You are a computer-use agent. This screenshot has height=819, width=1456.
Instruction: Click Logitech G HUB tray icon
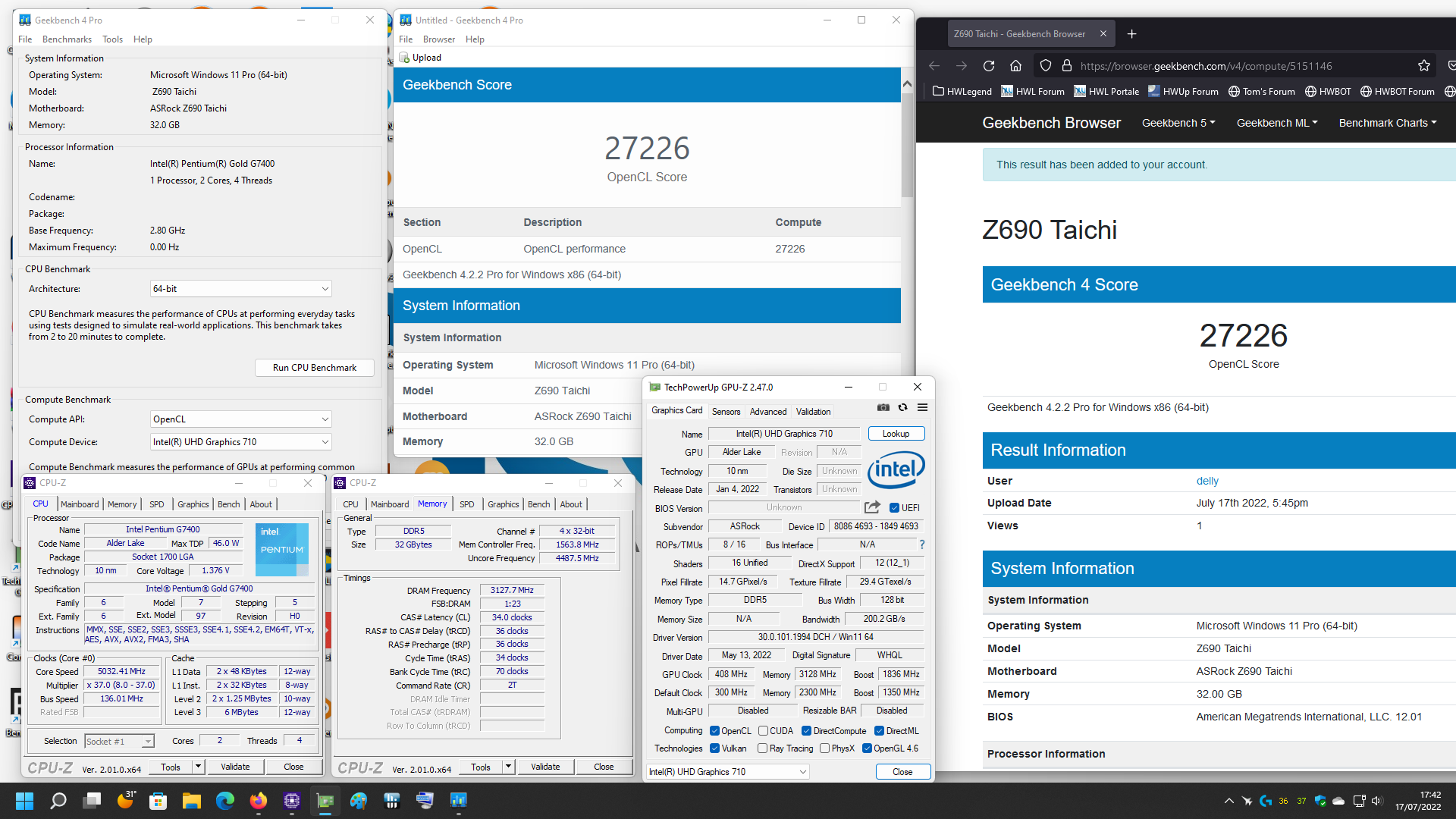(x=1265, y=801)
